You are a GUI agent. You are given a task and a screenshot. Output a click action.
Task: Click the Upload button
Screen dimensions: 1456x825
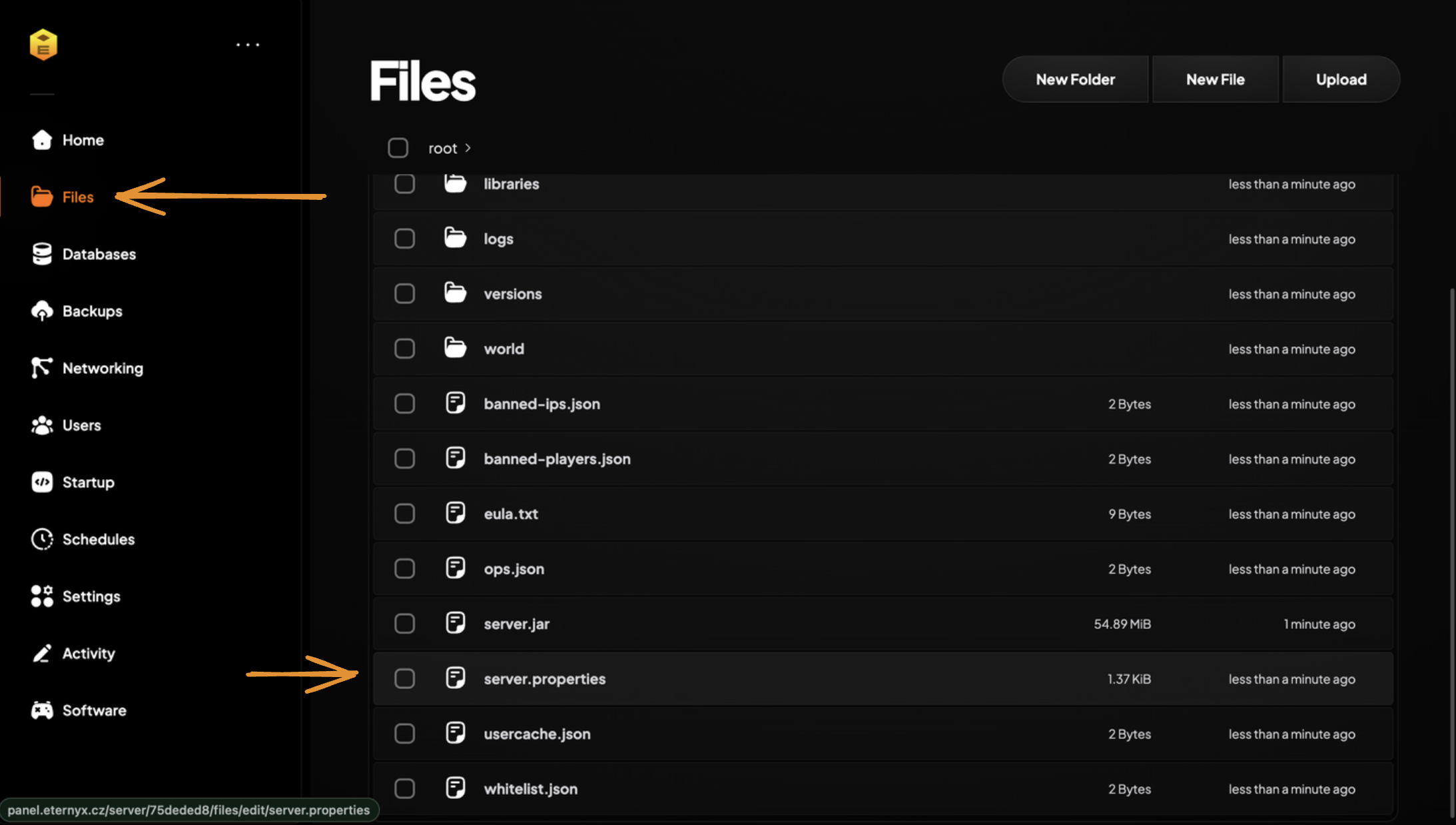pos(1341,79)
